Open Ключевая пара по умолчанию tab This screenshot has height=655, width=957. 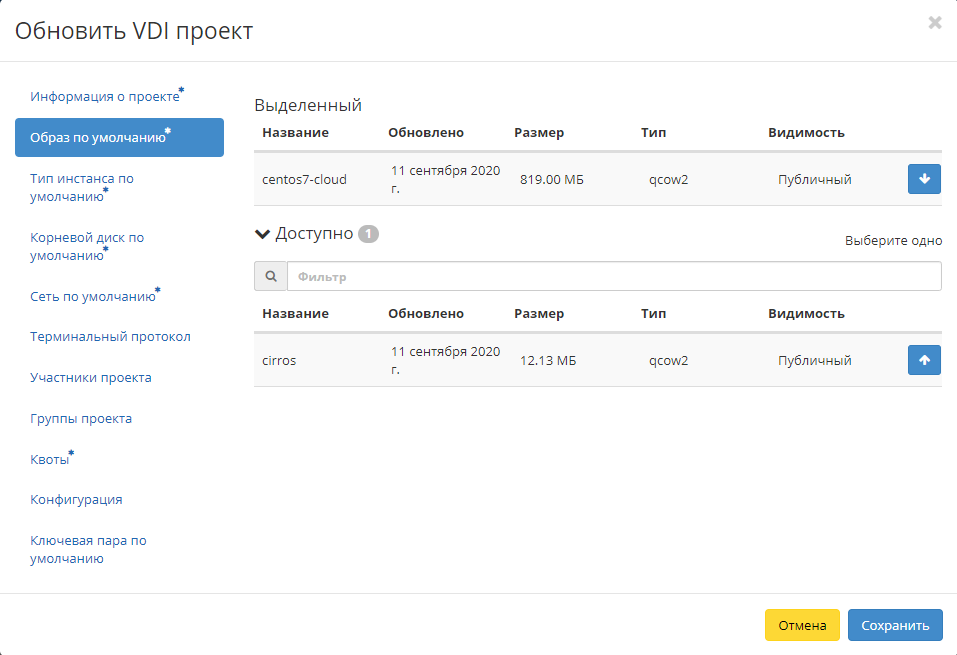point(88,549)
